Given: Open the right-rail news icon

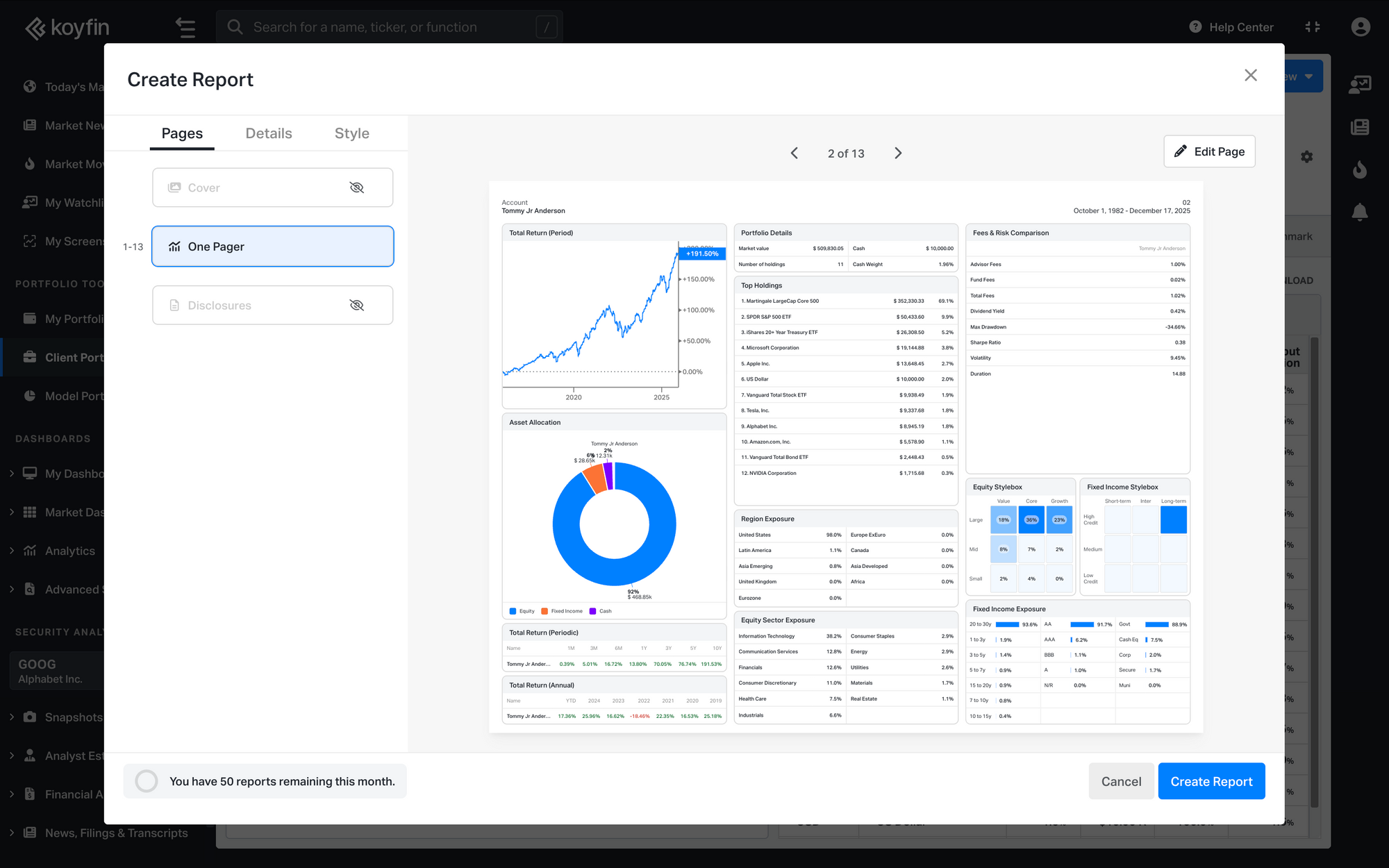Looking at the screenshot, I should tap(1360, 127).
